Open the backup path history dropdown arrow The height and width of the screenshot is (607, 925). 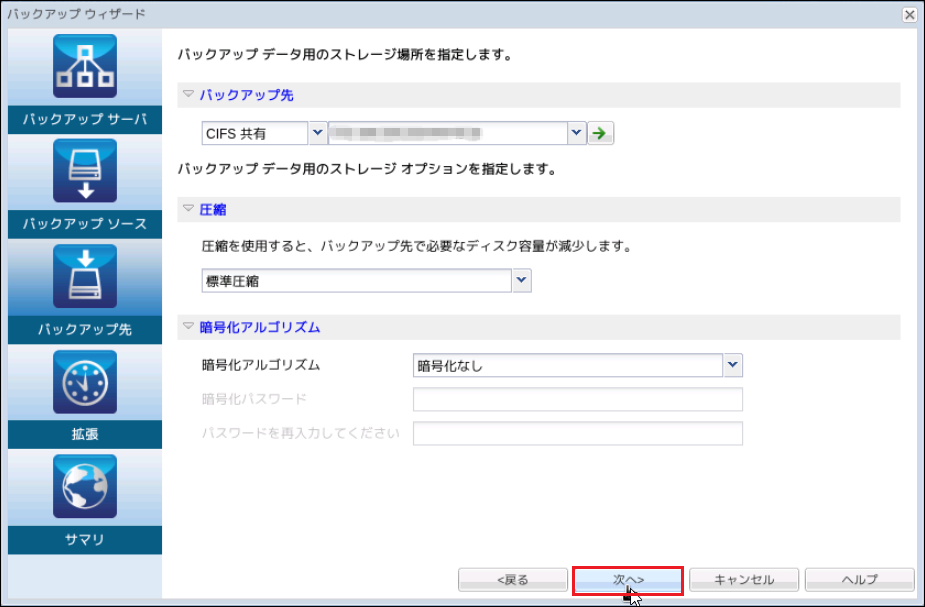coord(576,133)
